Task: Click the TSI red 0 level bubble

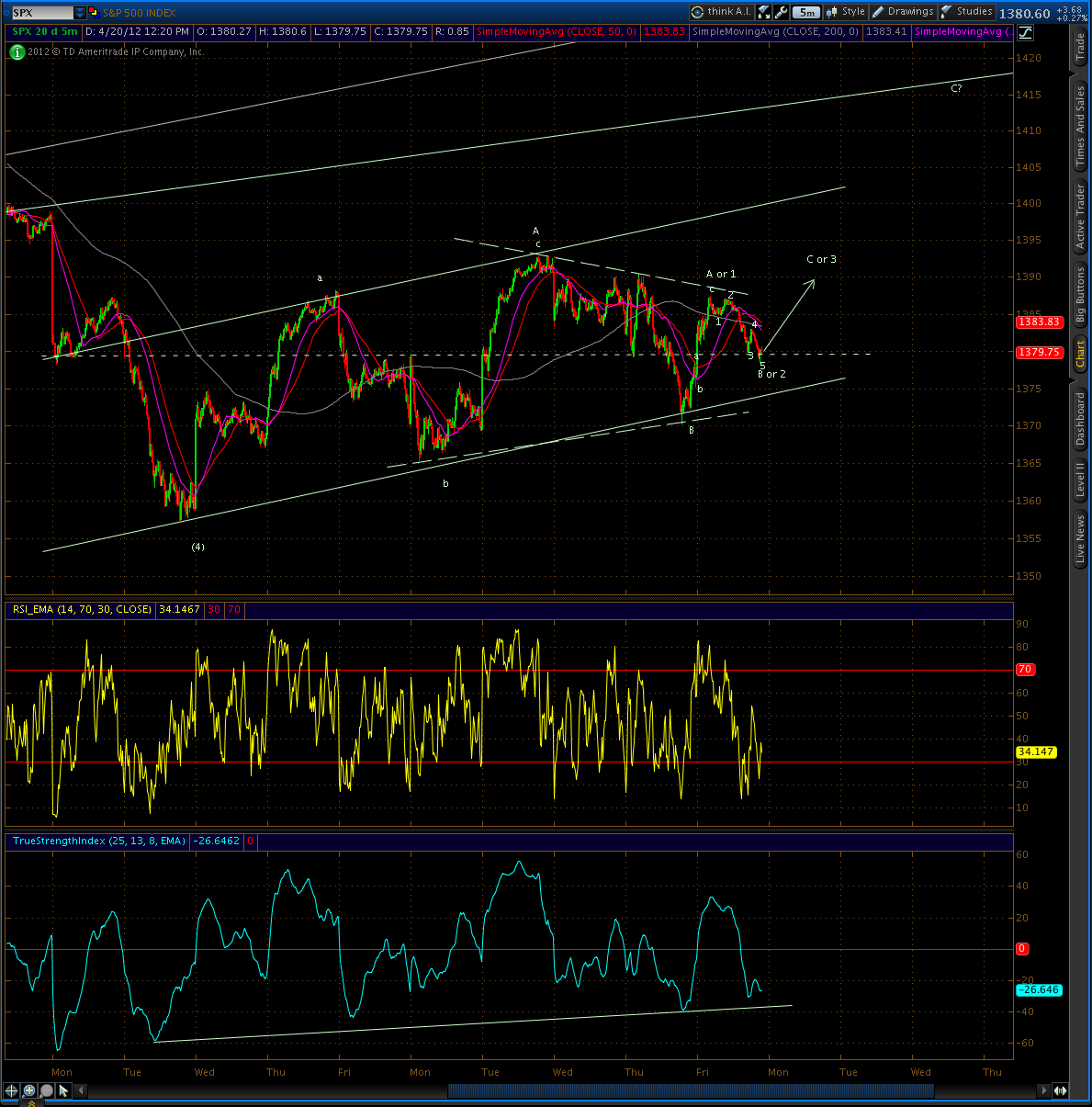Action: pos(1022,948)
